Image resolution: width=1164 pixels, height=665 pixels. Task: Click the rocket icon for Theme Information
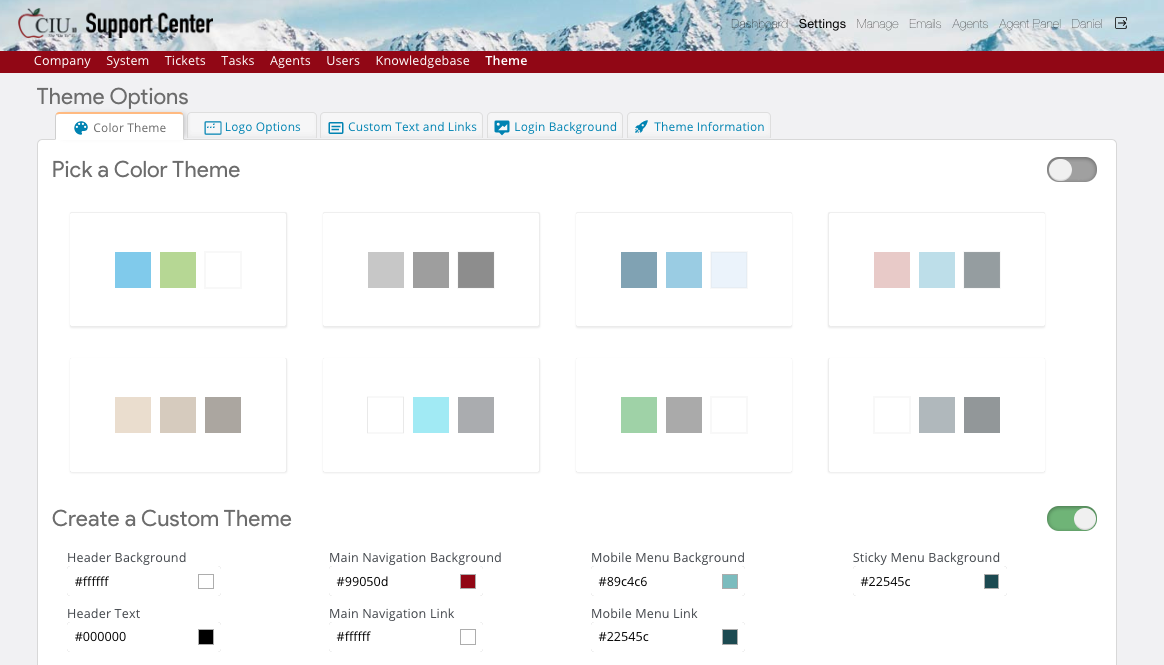[641, 127]
